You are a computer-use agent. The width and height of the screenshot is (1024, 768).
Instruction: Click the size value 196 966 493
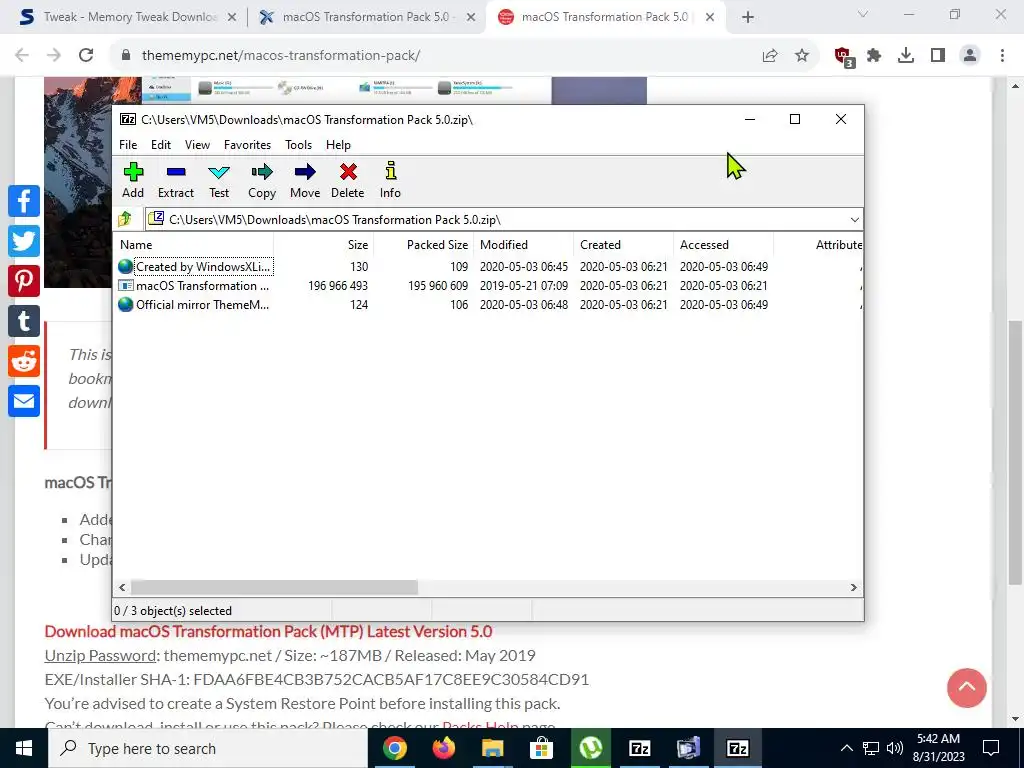[x=338, y=285]
